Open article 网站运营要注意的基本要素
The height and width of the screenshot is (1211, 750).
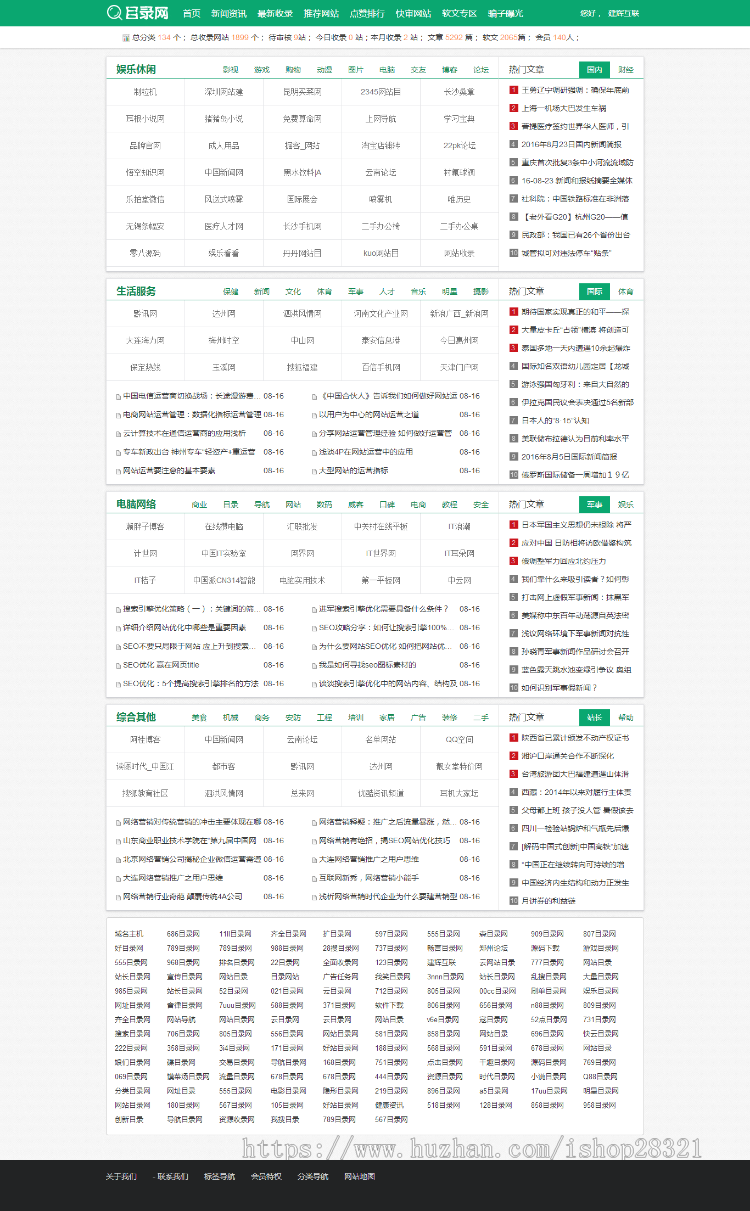tap(169, 470)
